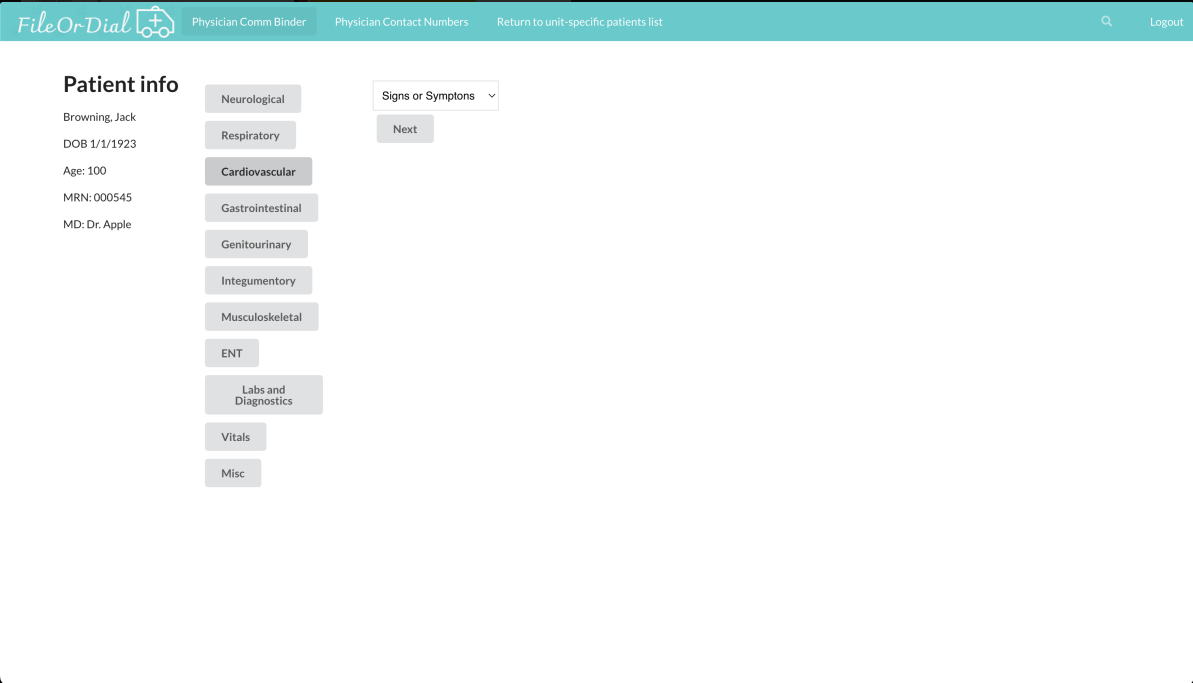Screen dimensions: 1193x683
Task: Open the Labs and Diagnostics section
Action: click(263, 394)
